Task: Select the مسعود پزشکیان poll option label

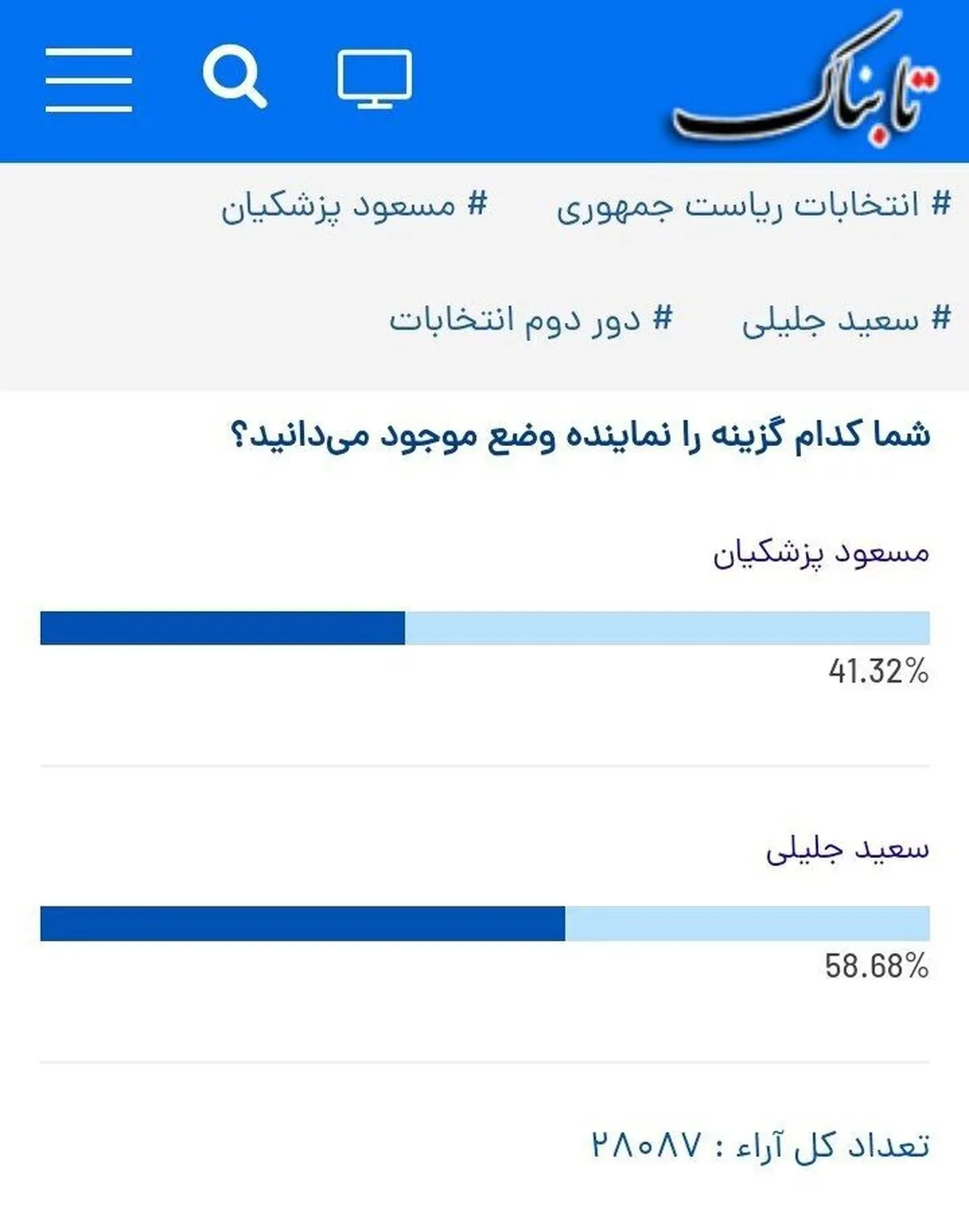Action: (820, 555)
